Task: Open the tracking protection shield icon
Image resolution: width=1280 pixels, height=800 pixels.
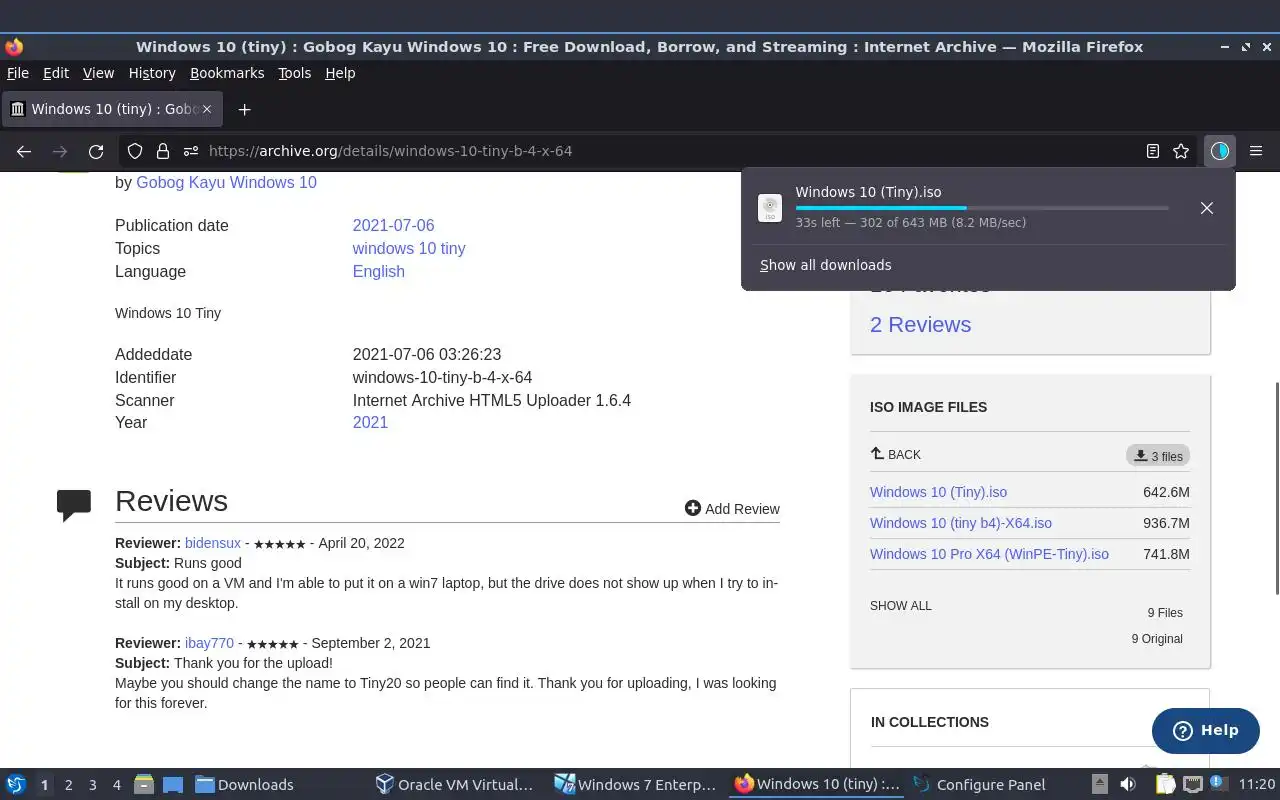Action: (135, 151)
